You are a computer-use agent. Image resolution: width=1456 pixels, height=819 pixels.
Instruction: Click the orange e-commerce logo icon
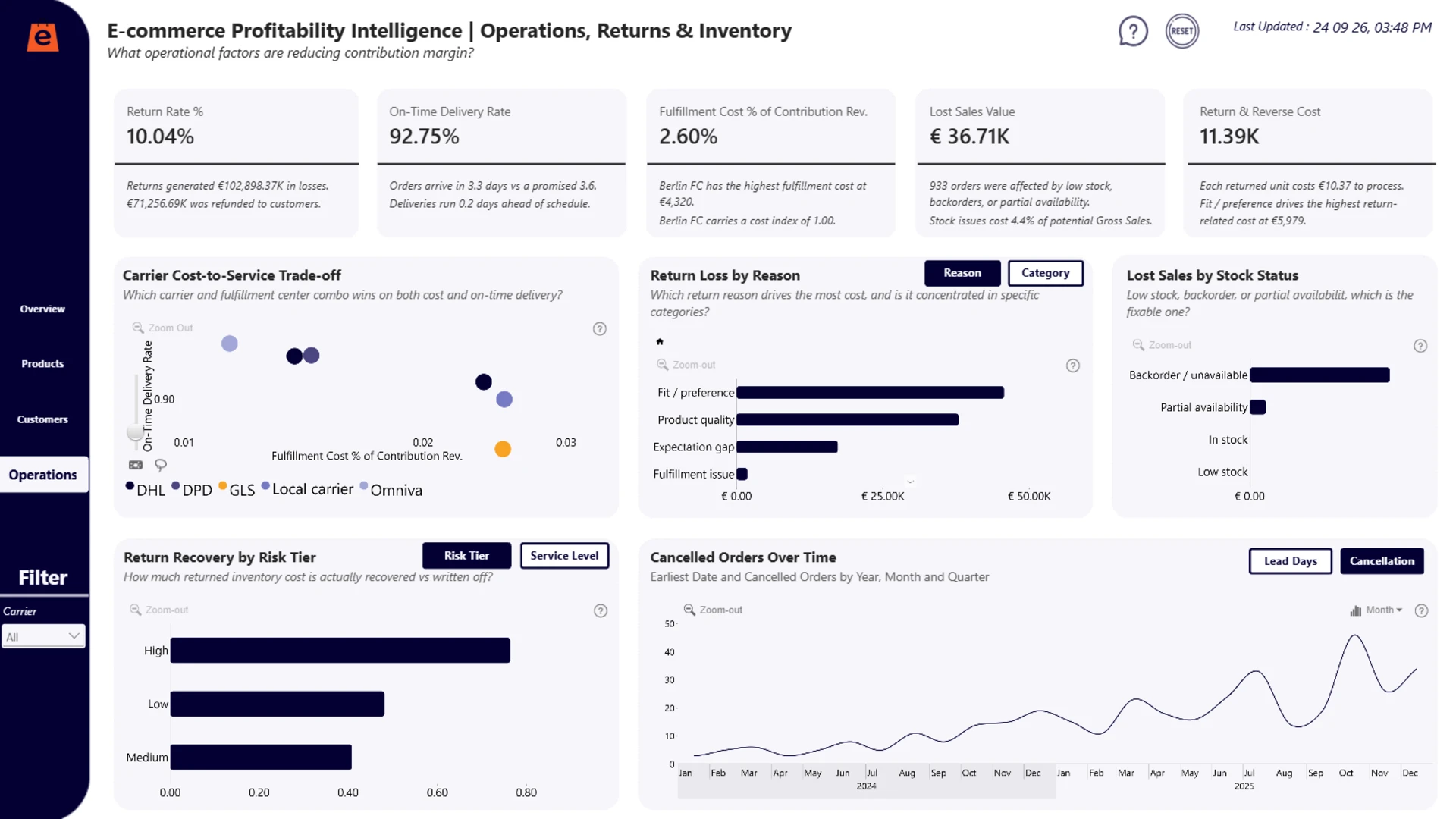[x=42, y=37]
